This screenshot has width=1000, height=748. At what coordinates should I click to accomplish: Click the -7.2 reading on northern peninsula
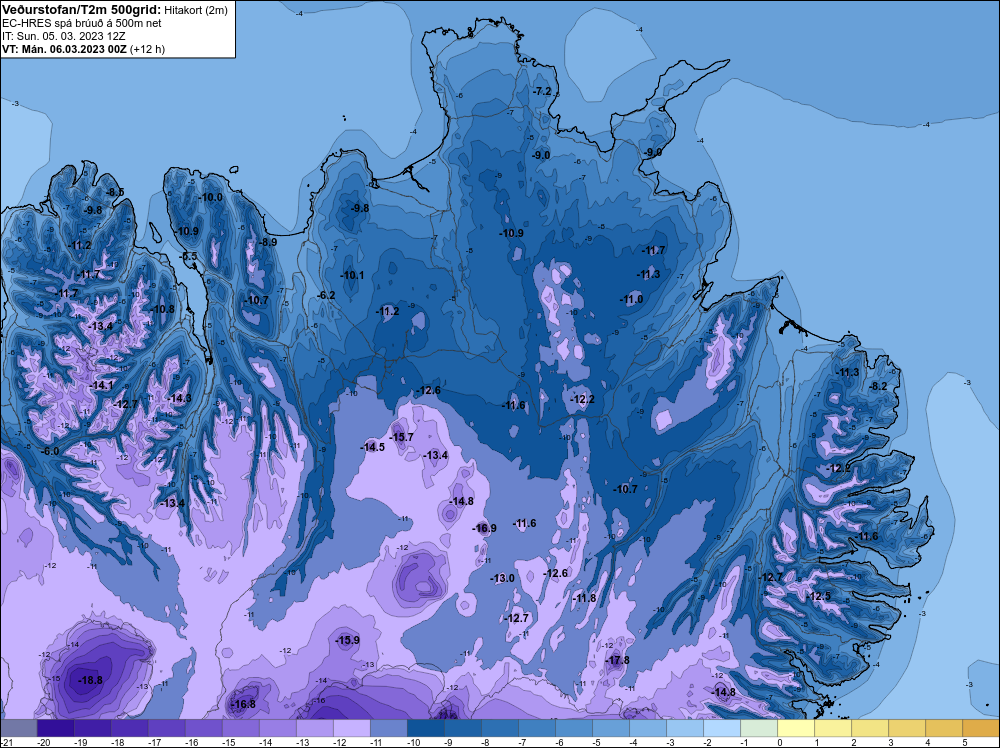[541, 91]
